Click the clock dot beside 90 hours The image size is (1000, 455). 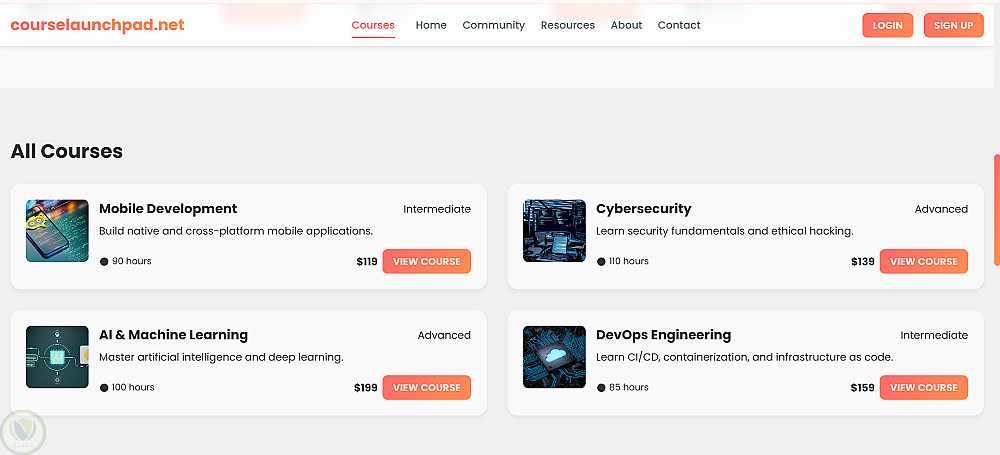click(x=104, y=262)
